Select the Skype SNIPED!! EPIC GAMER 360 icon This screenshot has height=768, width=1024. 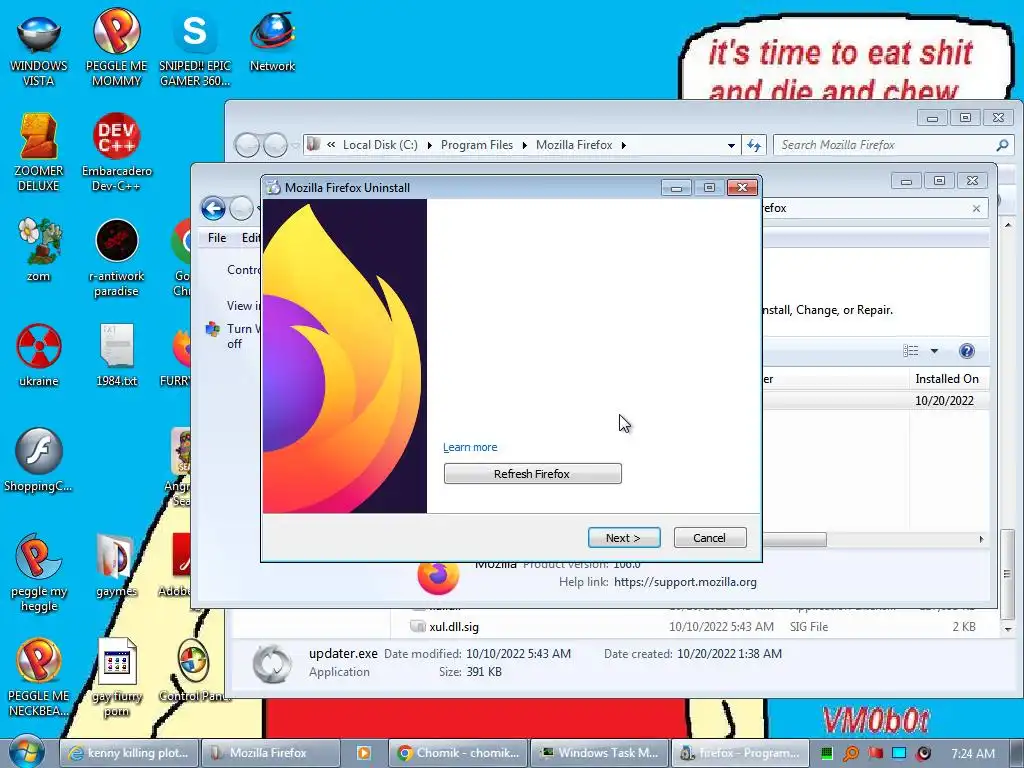pyautogui.click(x=195, y=50)
